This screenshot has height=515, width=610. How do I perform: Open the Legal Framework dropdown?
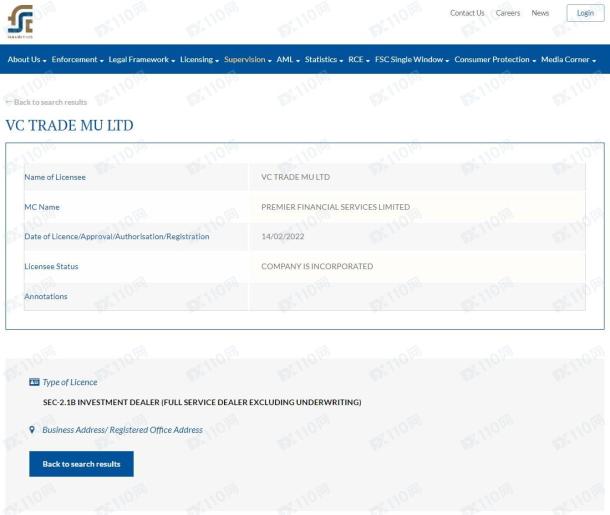coord(142,60)
